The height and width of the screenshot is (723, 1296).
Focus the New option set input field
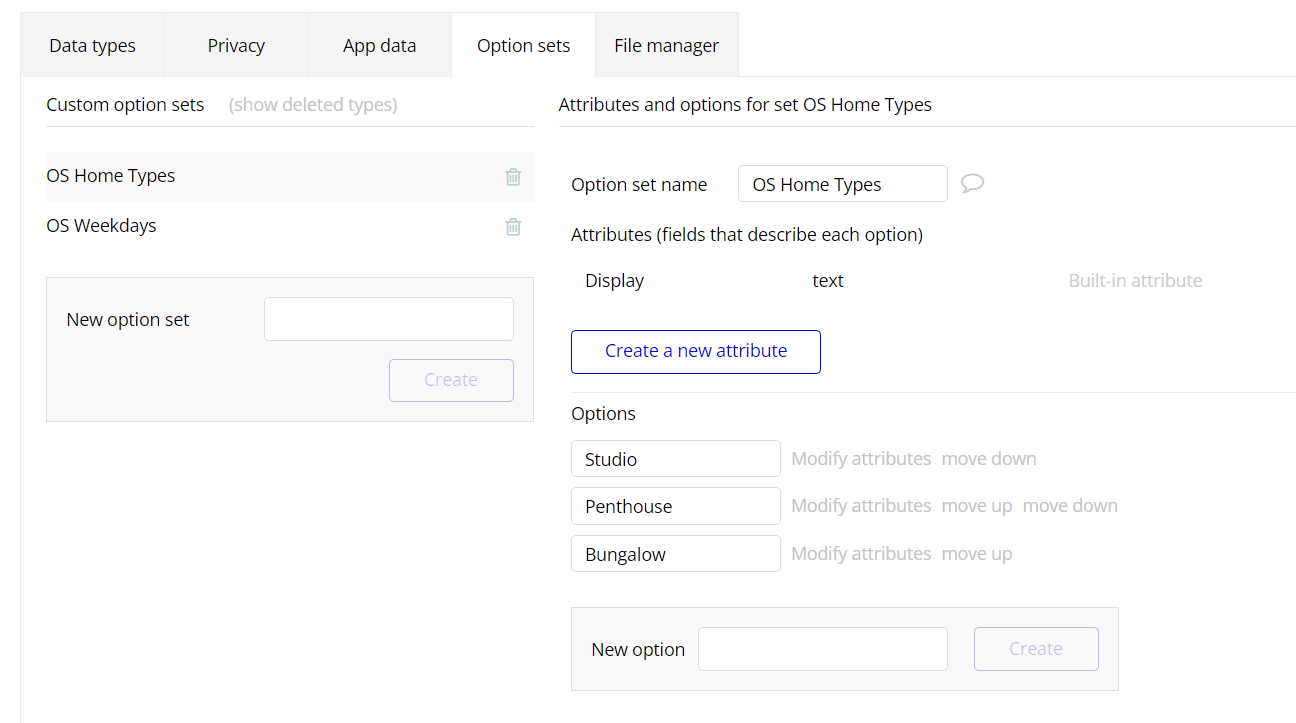tap(389, 319)
